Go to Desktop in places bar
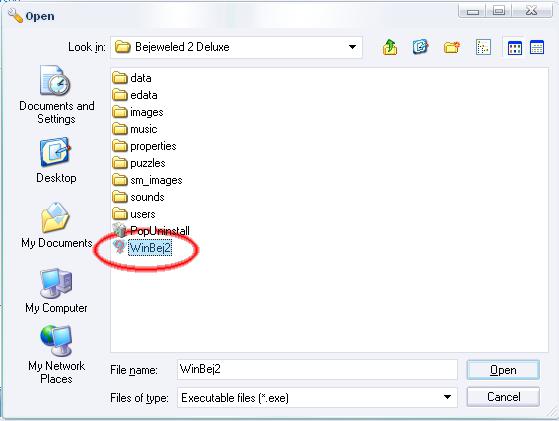This screenshot has width=559, height=421. click(x=56, y=160)
